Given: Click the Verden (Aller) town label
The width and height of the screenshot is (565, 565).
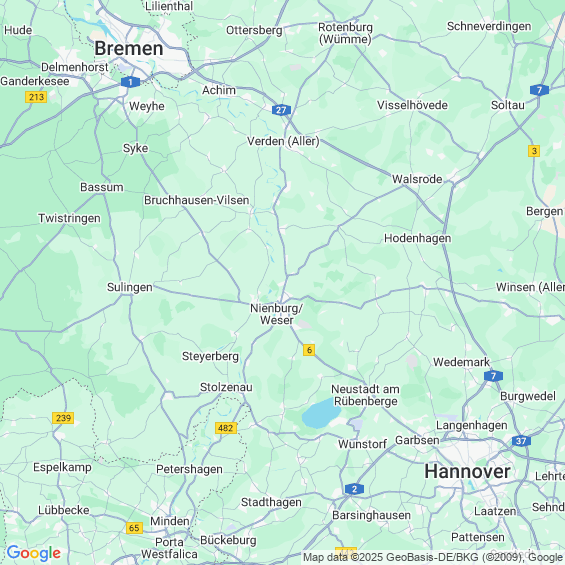Looking at the screenshot, I should (283, 141).
